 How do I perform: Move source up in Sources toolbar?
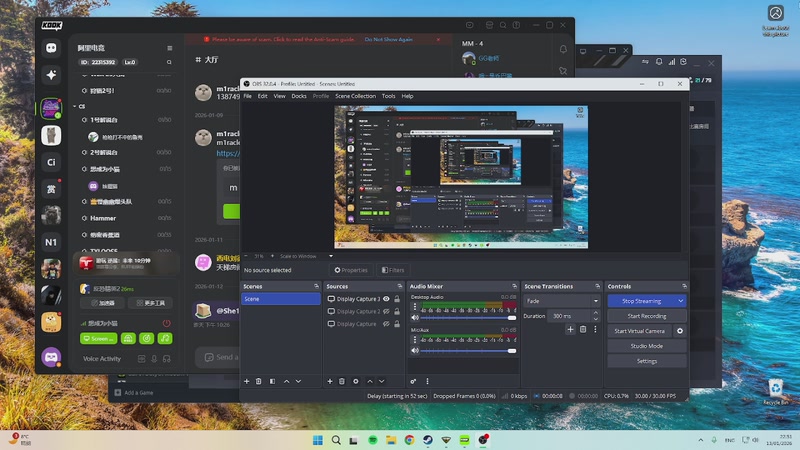pos(369,381)
